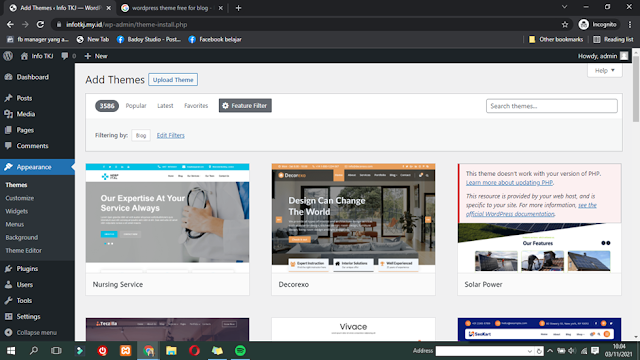Screen dimensions: 640x360
Task: Reload the current page
Action: [x=40, y=24]
